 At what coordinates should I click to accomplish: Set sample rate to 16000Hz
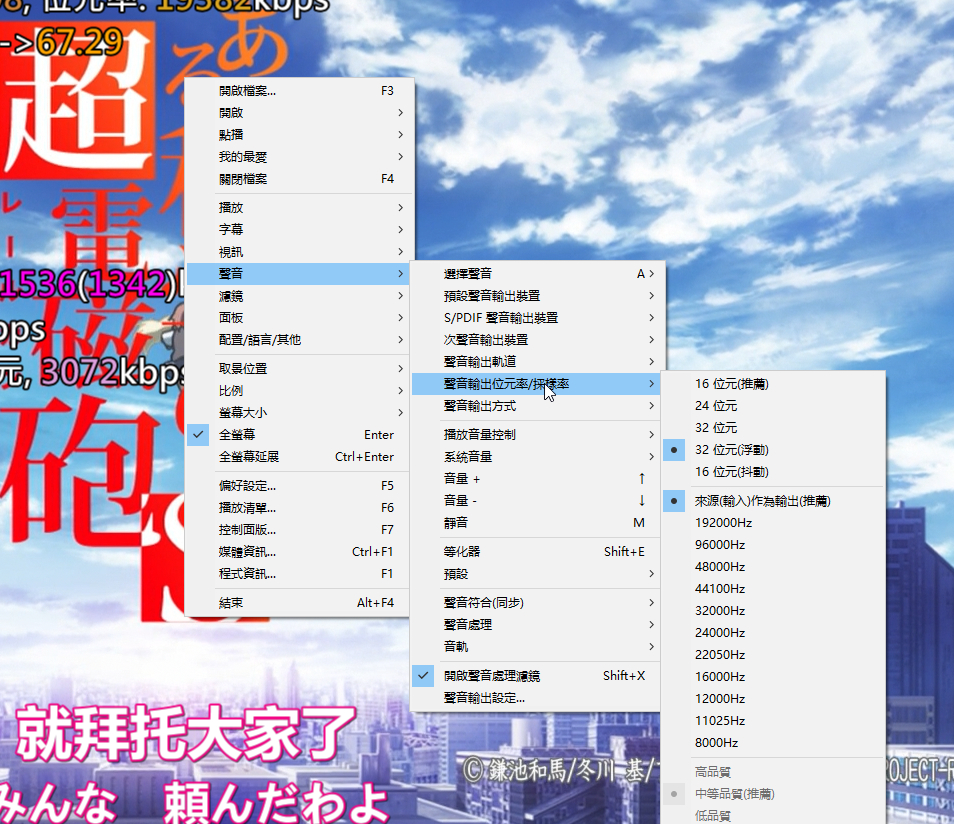tap(773, 677)
